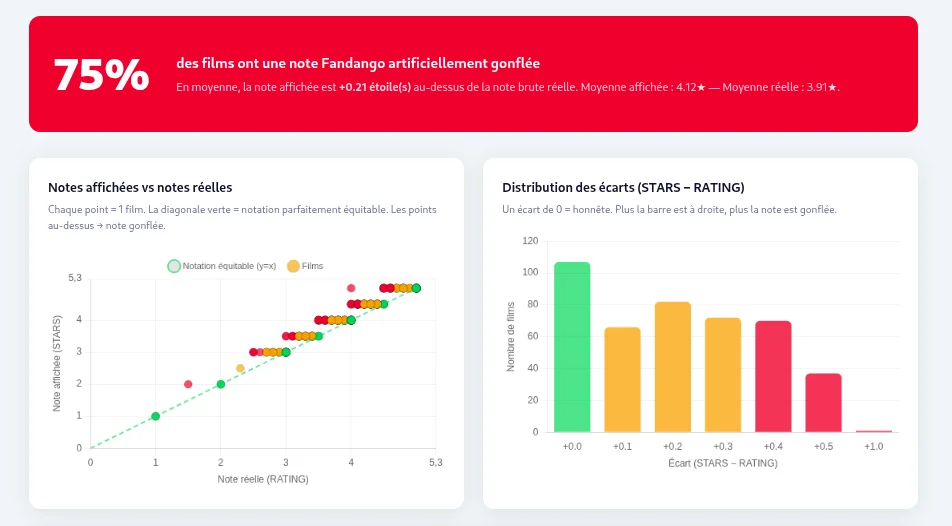Click the 'Nombre de films' axis label
Viewport: 952px width, 526px height.
coord(511,336)
